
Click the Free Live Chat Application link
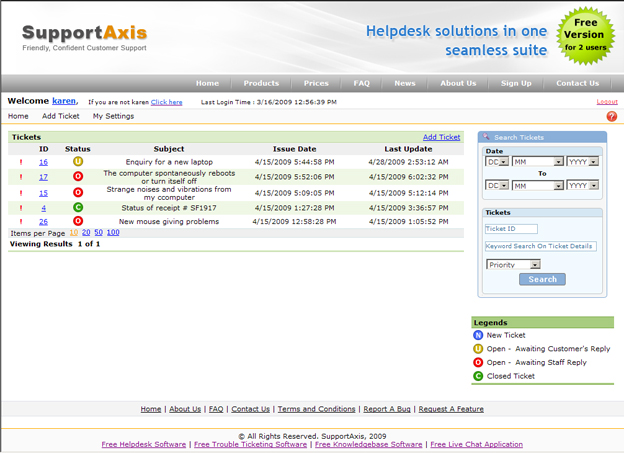tap(476, 444)
